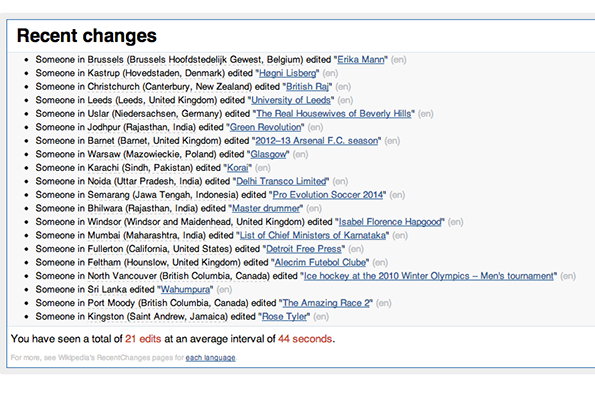
Task: Click '(en)' tag beside Wahumpura
Action: click(224, 290)
